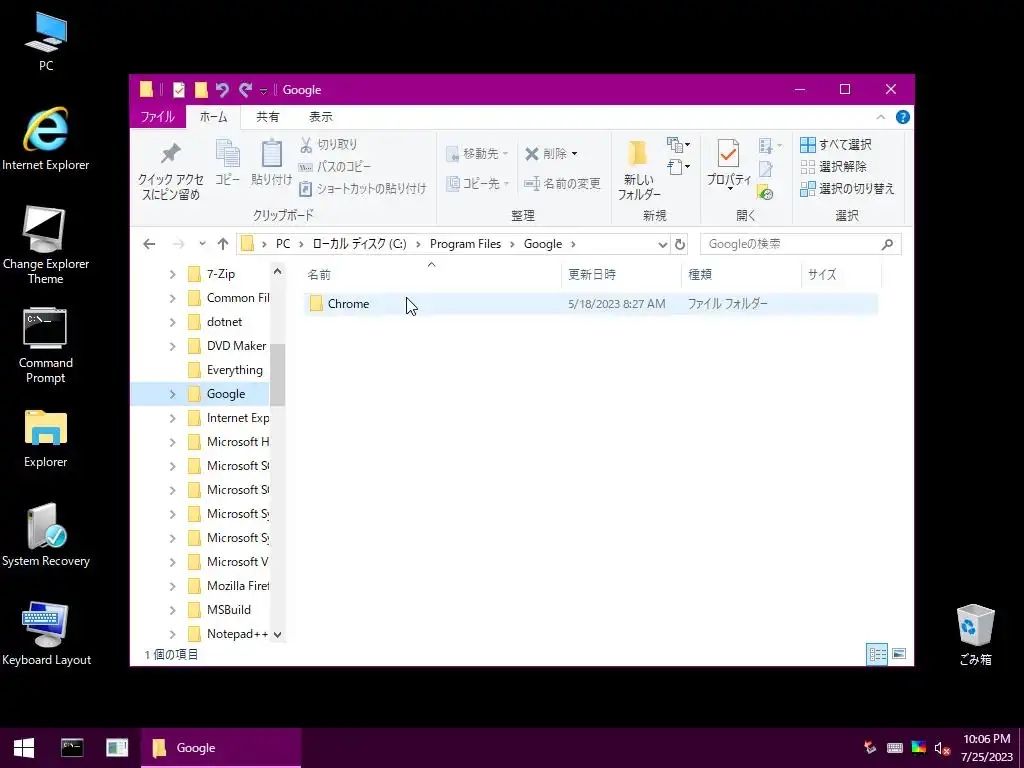Switch to the Home (ホーム) tab
This screenshot has width=1024, height=768.
point(214,117)
